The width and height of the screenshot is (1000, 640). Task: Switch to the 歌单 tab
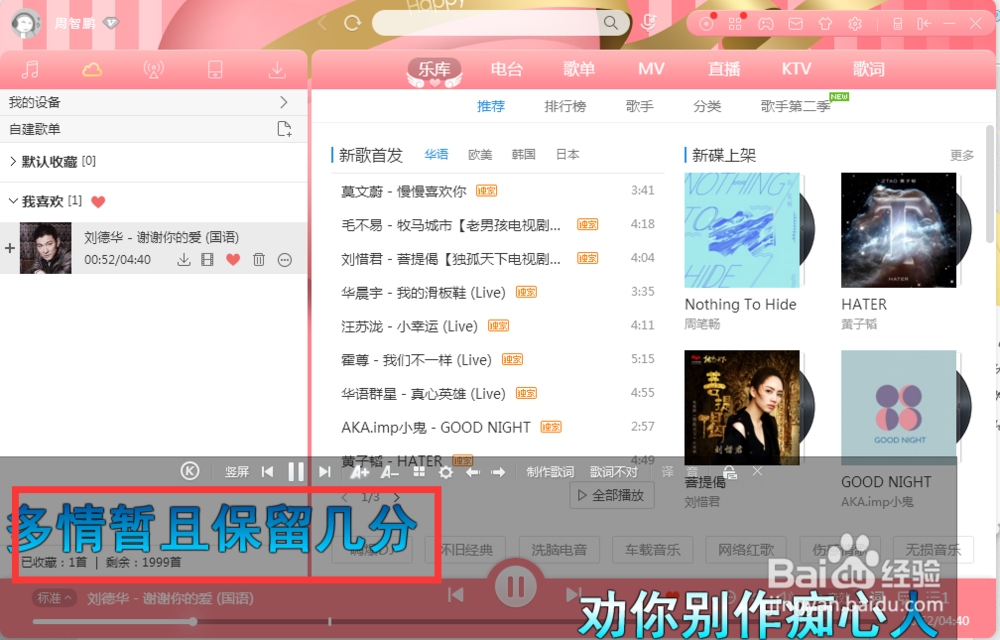(x=579, y=69)
